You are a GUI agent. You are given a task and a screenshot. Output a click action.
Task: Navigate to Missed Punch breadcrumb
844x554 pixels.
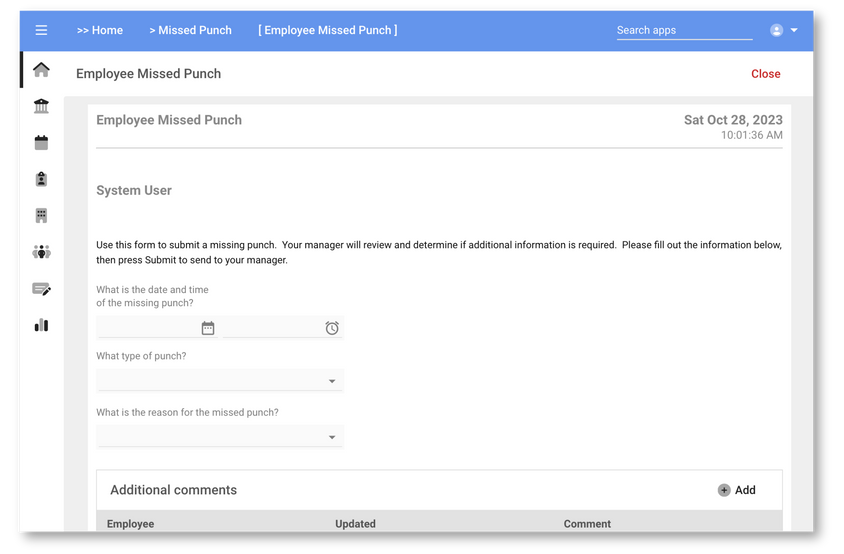(191, 30)
